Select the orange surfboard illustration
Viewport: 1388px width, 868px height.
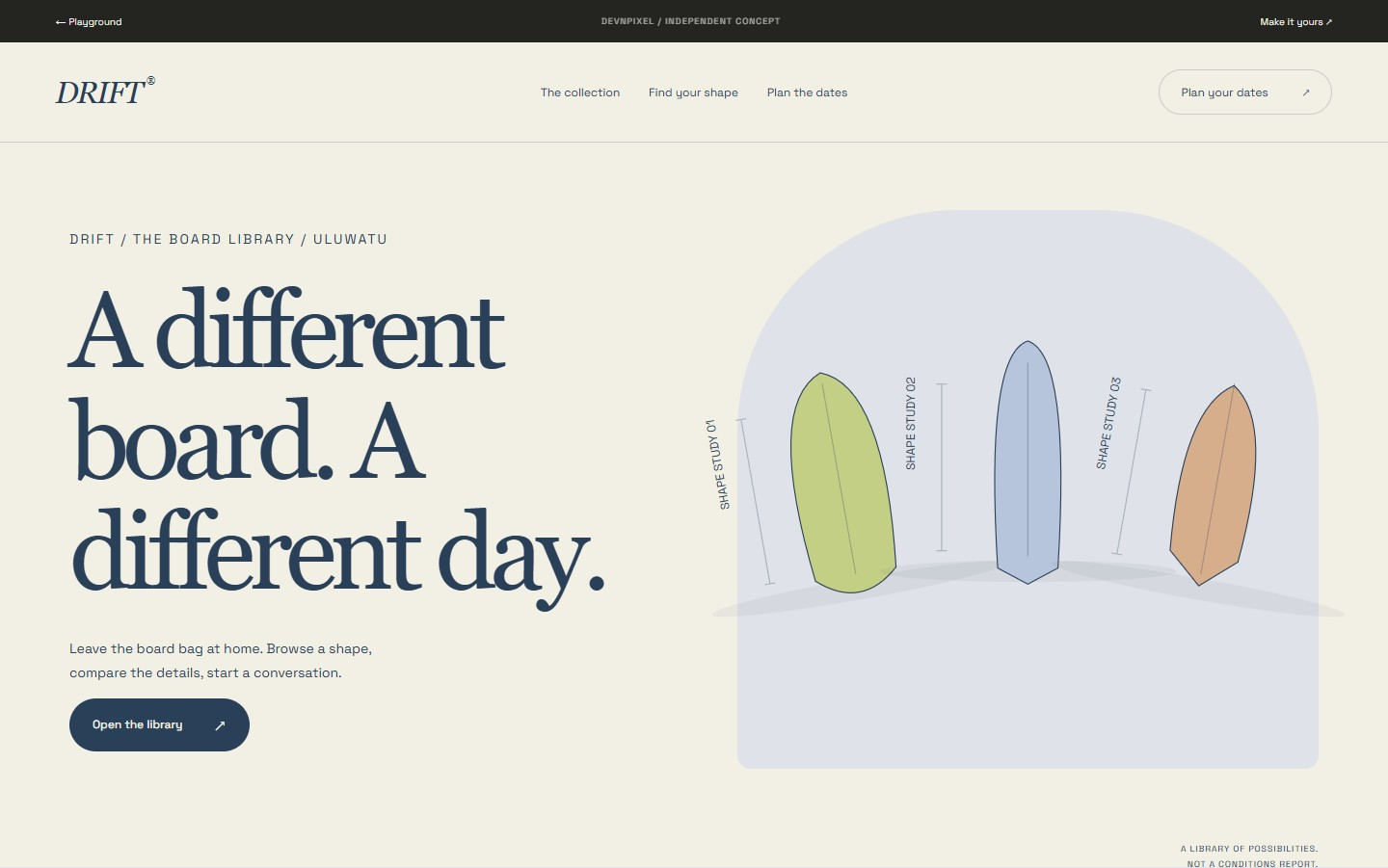click(1214, 485)
